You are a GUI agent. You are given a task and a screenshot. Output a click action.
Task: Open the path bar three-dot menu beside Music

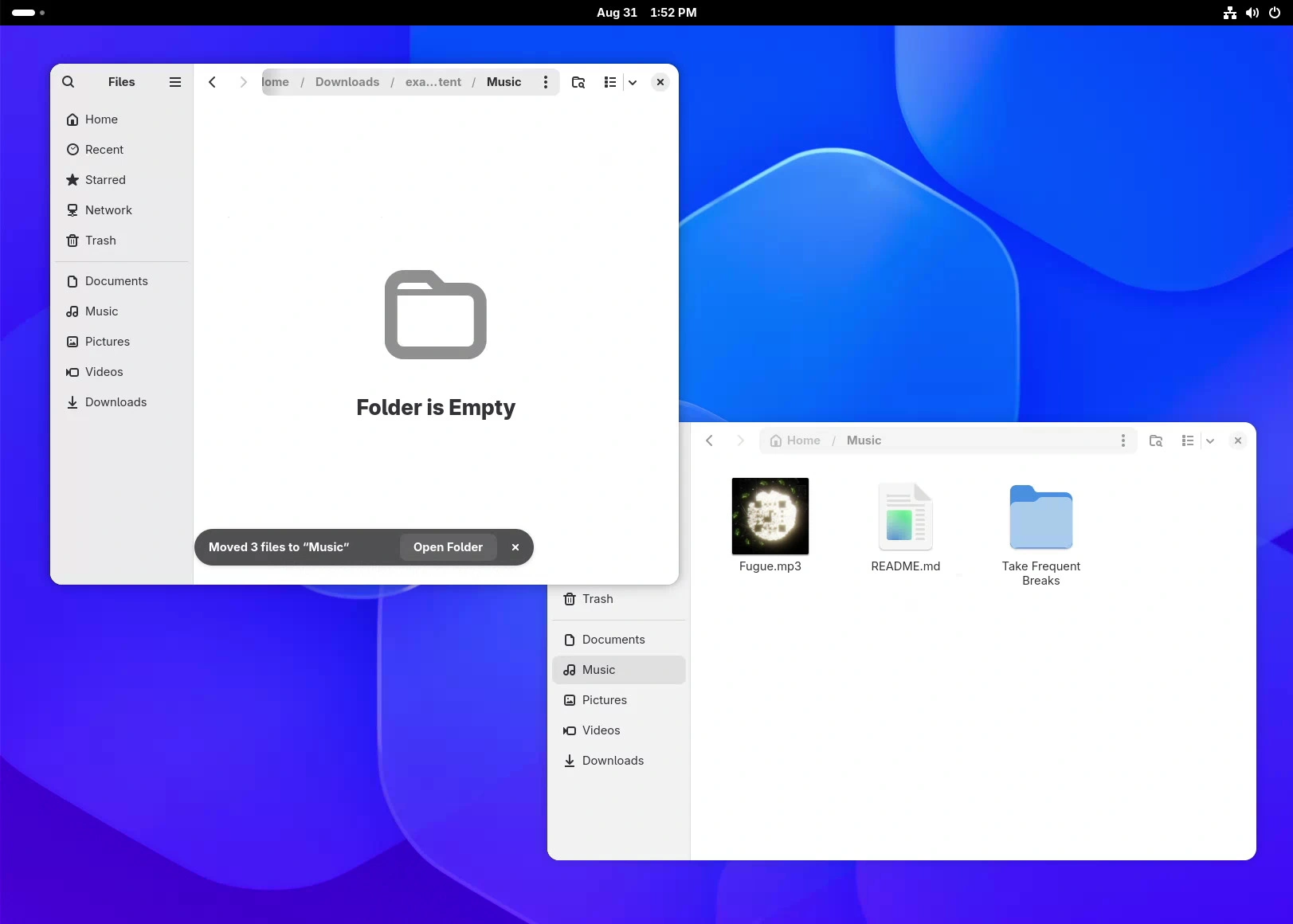click(x=546, y=82)
